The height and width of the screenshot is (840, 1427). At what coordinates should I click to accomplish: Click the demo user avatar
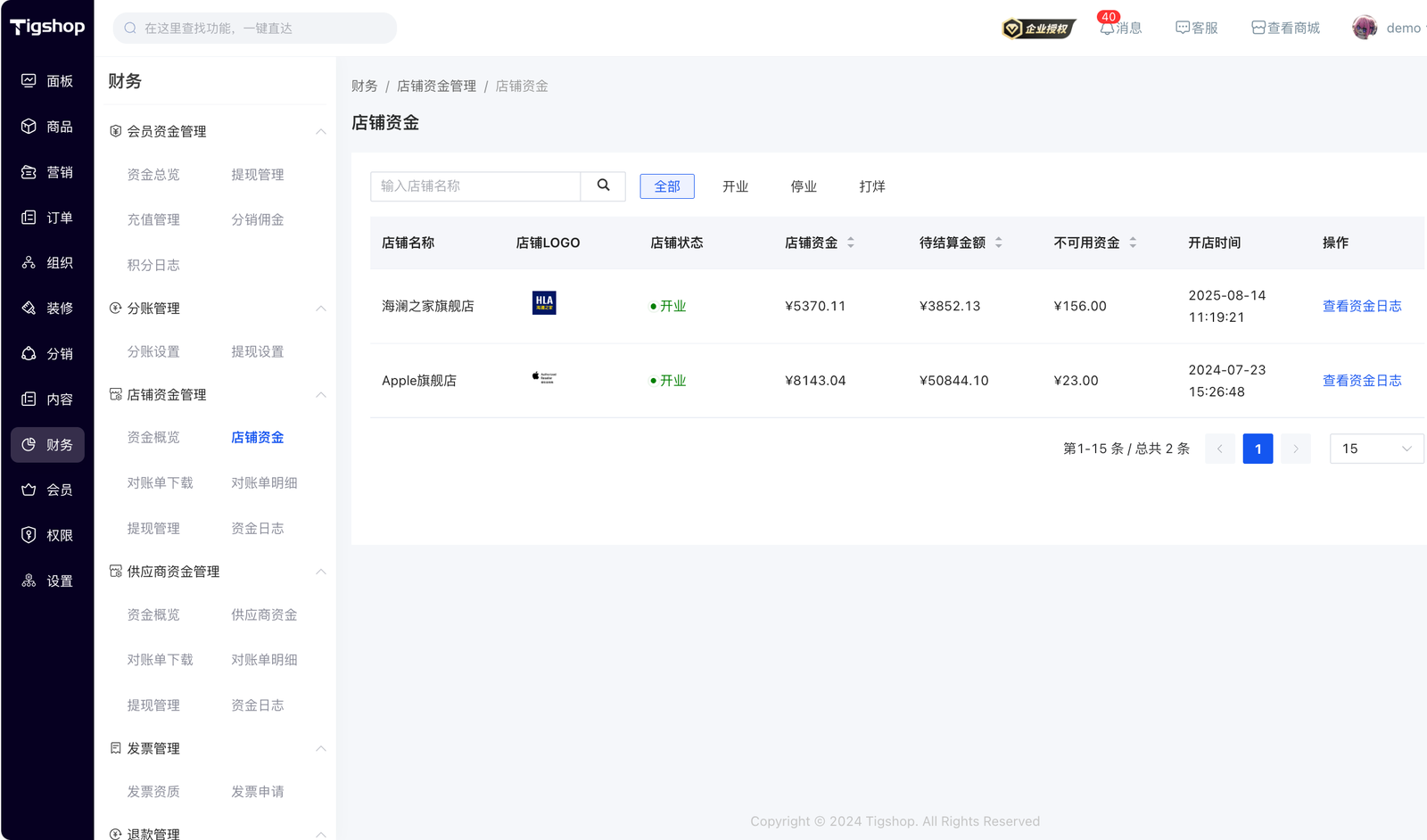tap(1364, 29)
